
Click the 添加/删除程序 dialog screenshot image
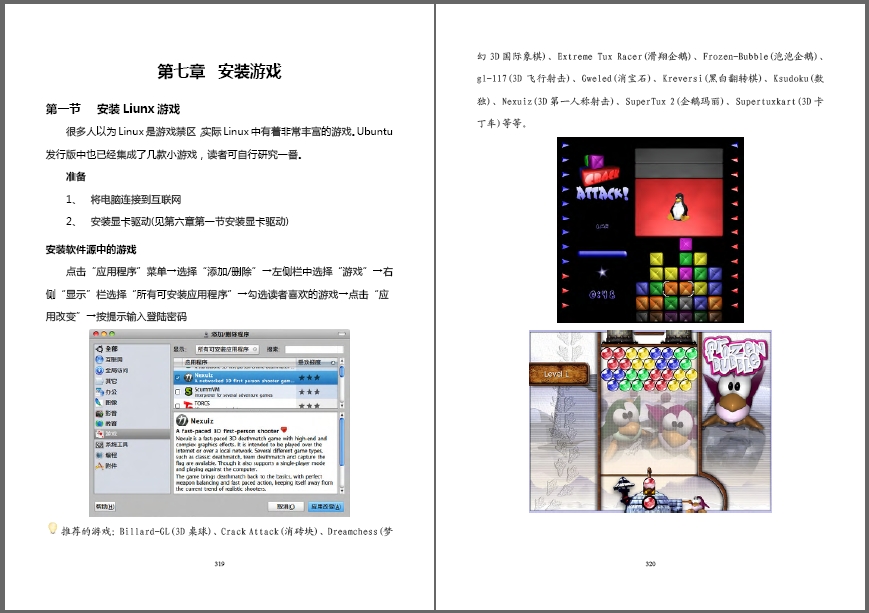(219, 423)
